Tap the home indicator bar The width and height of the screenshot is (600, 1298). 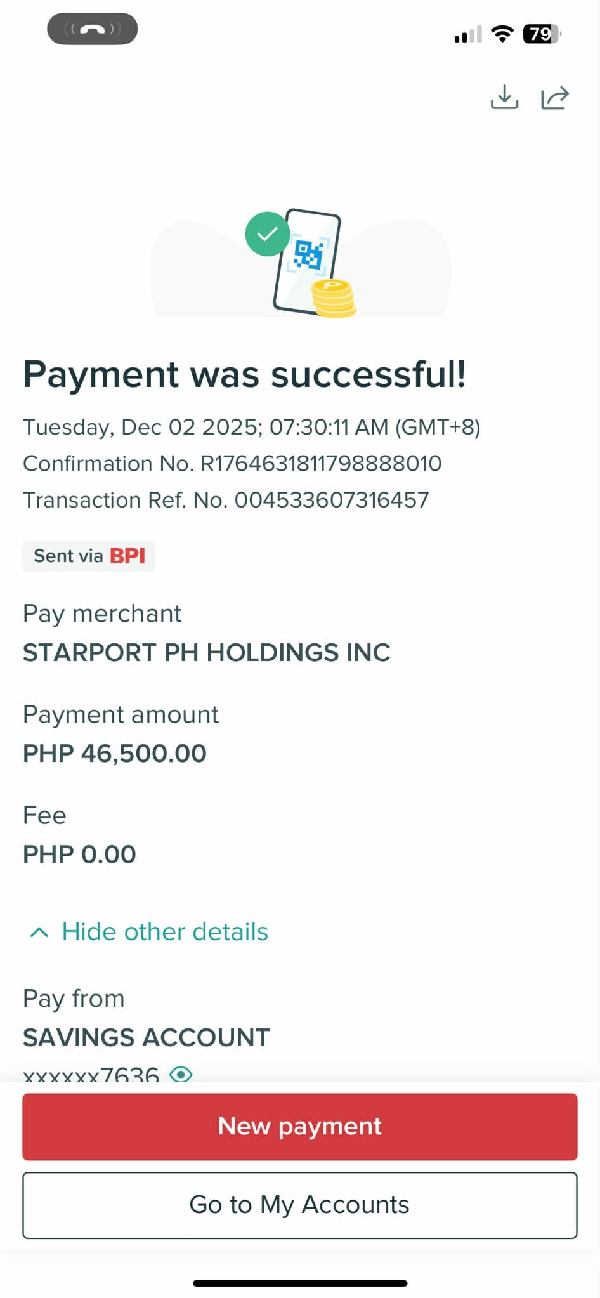pyautogui.click(x=300, y=1282)
